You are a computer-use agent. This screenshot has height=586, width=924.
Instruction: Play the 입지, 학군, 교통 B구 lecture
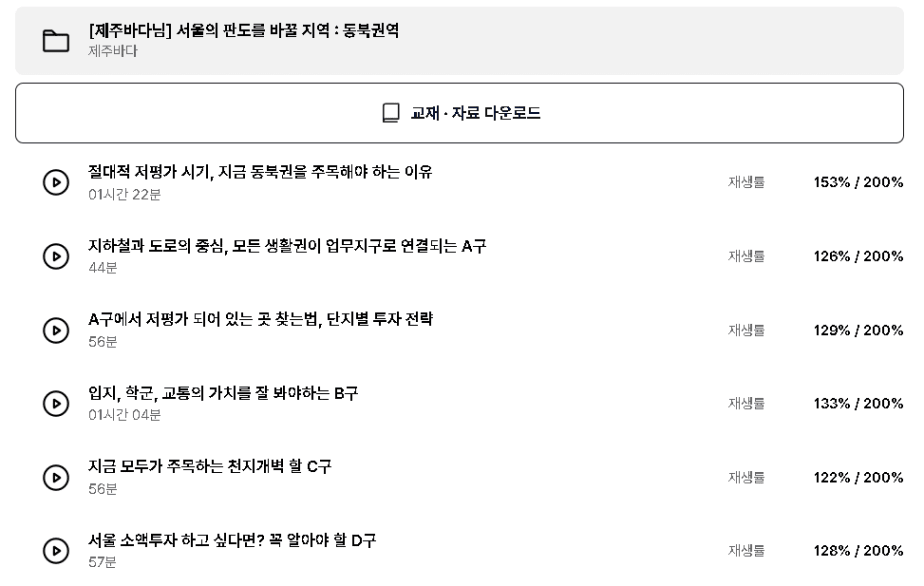pyautogui.click(x=56, y=403)
